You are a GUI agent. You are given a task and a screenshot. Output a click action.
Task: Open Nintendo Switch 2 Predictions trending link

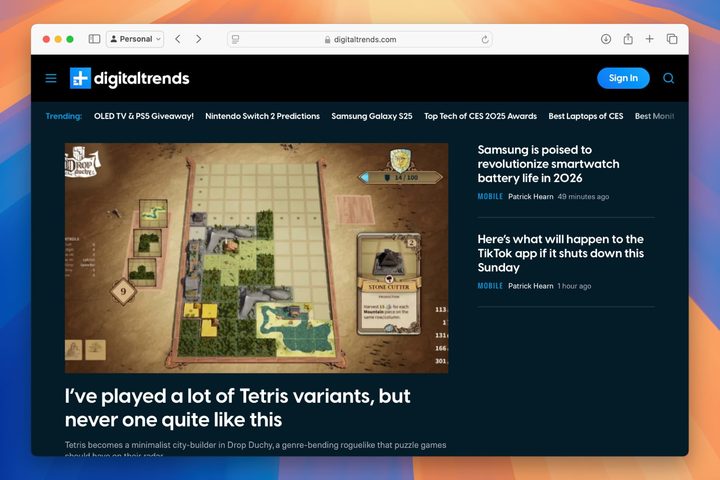[x=262, y=116]
